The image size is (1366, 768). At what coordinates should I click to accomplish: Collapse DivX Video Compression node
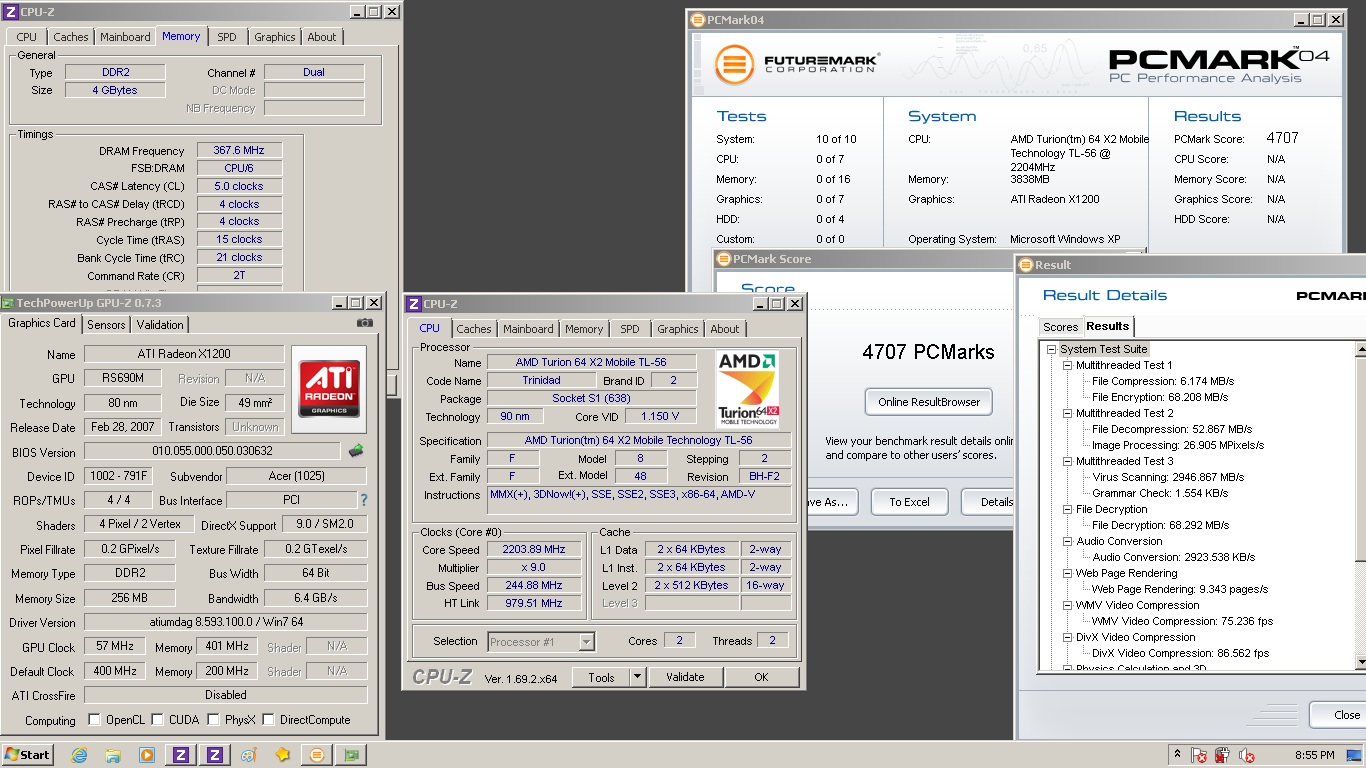coord(1067,637)
